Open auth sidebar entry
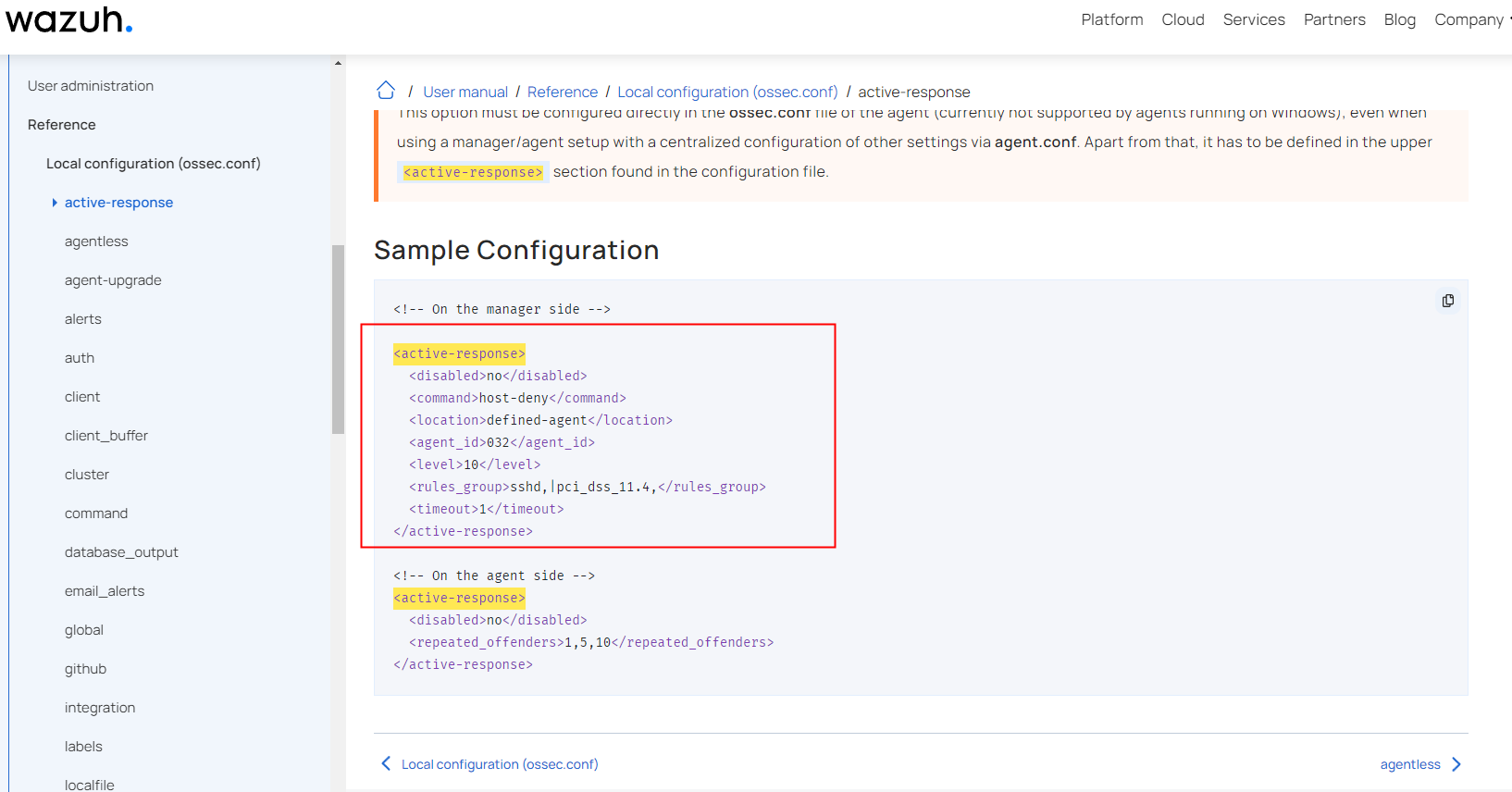This screenshot has height=792, width=1512. (80, 358)
